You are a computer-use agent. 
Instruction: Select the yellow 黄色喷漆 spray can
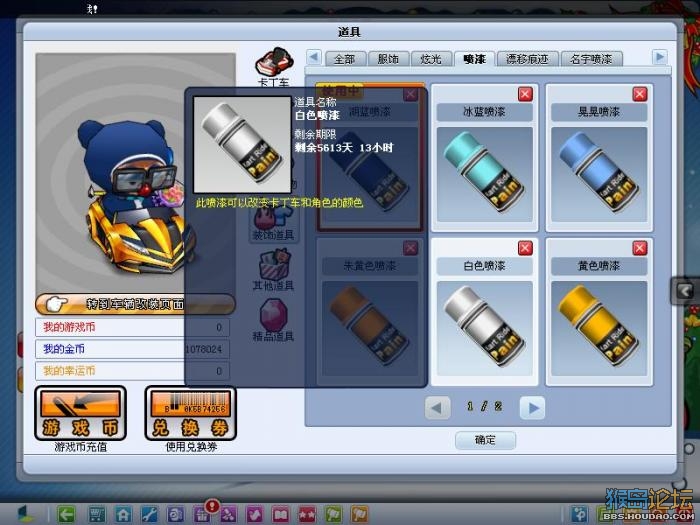tap(599, 328)
